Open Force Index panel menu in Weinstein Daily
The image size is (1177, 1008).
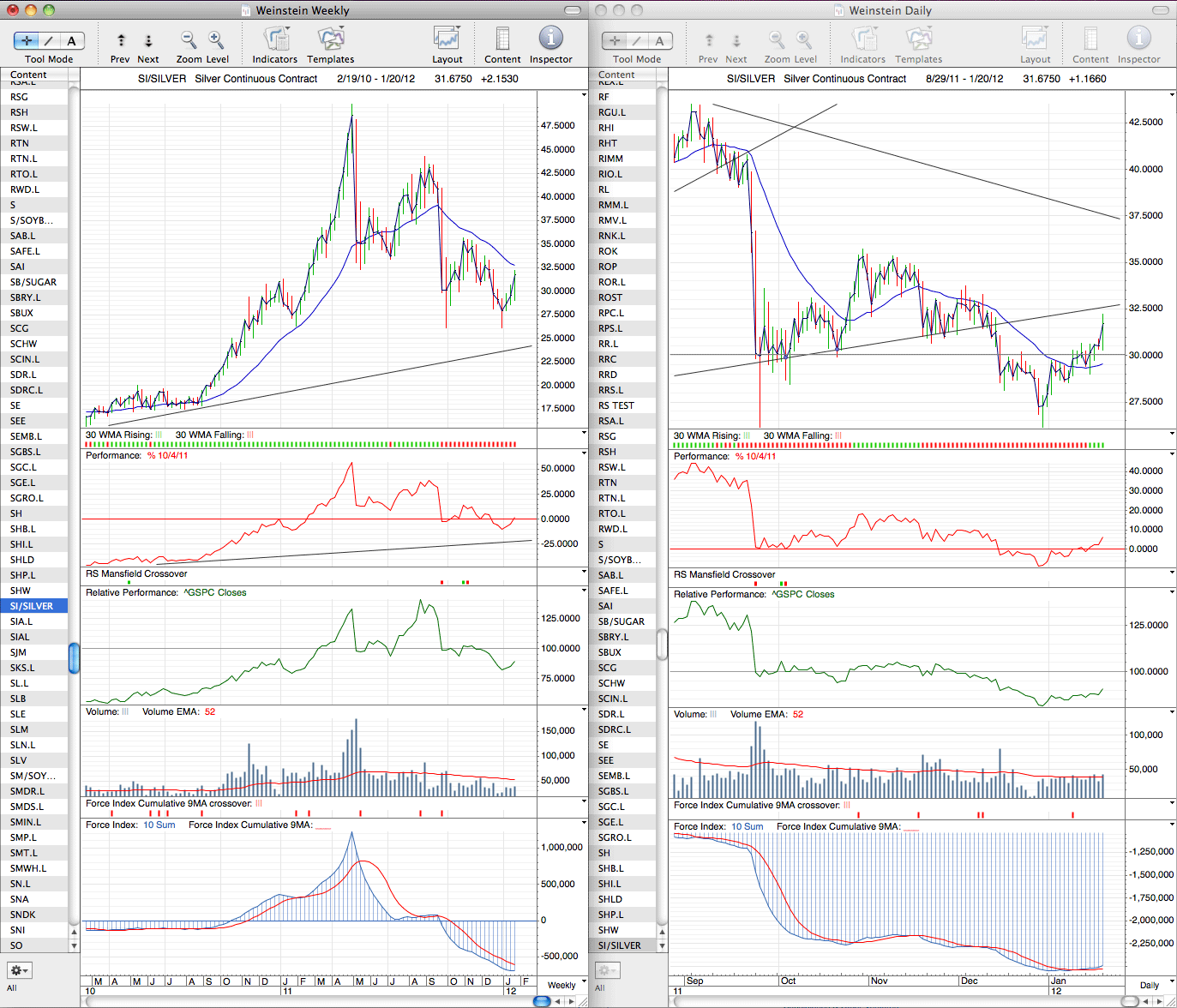tap(1172, 825)
